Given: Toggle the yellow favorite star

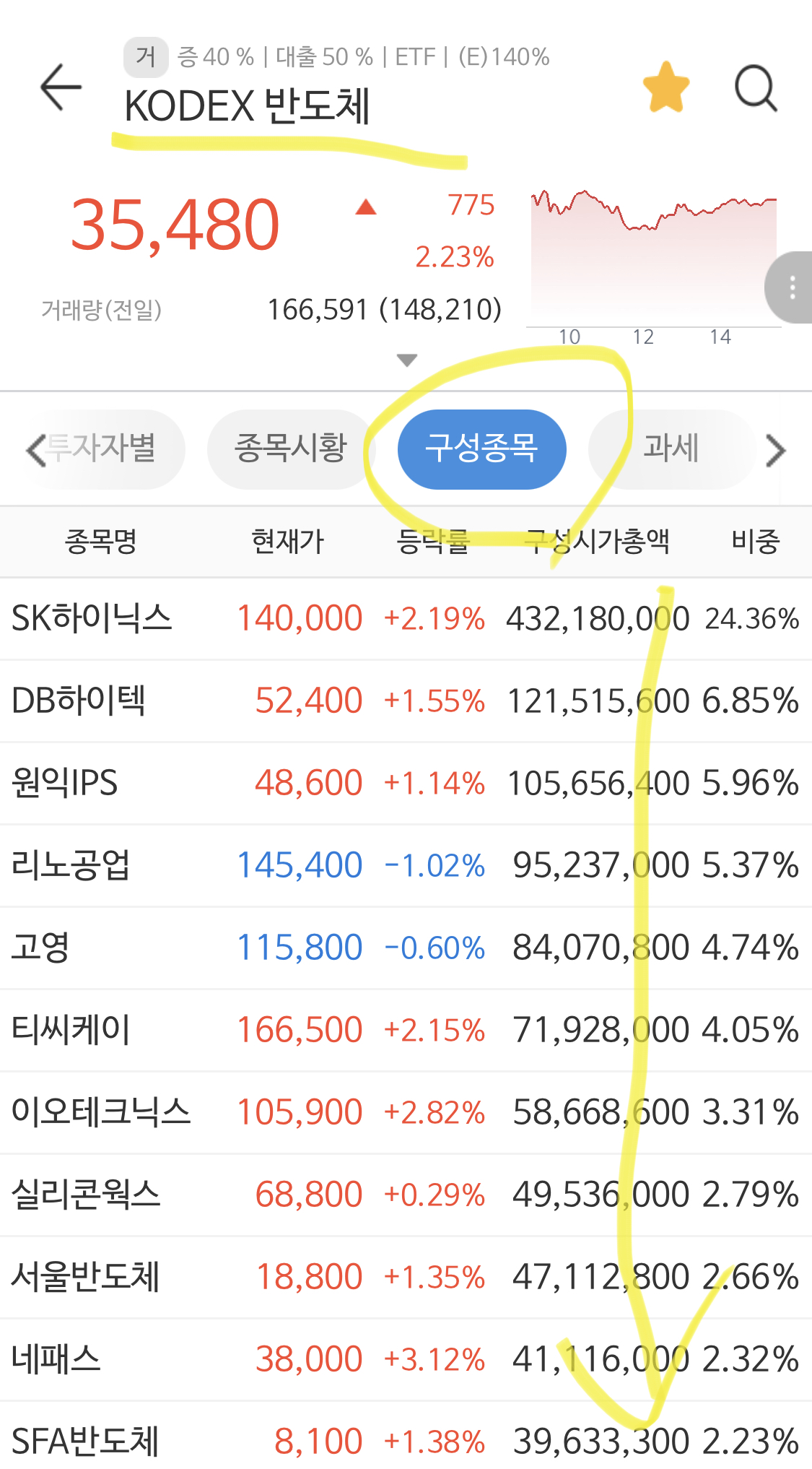Looking at the screenshot, I should (x=665, y=87).
